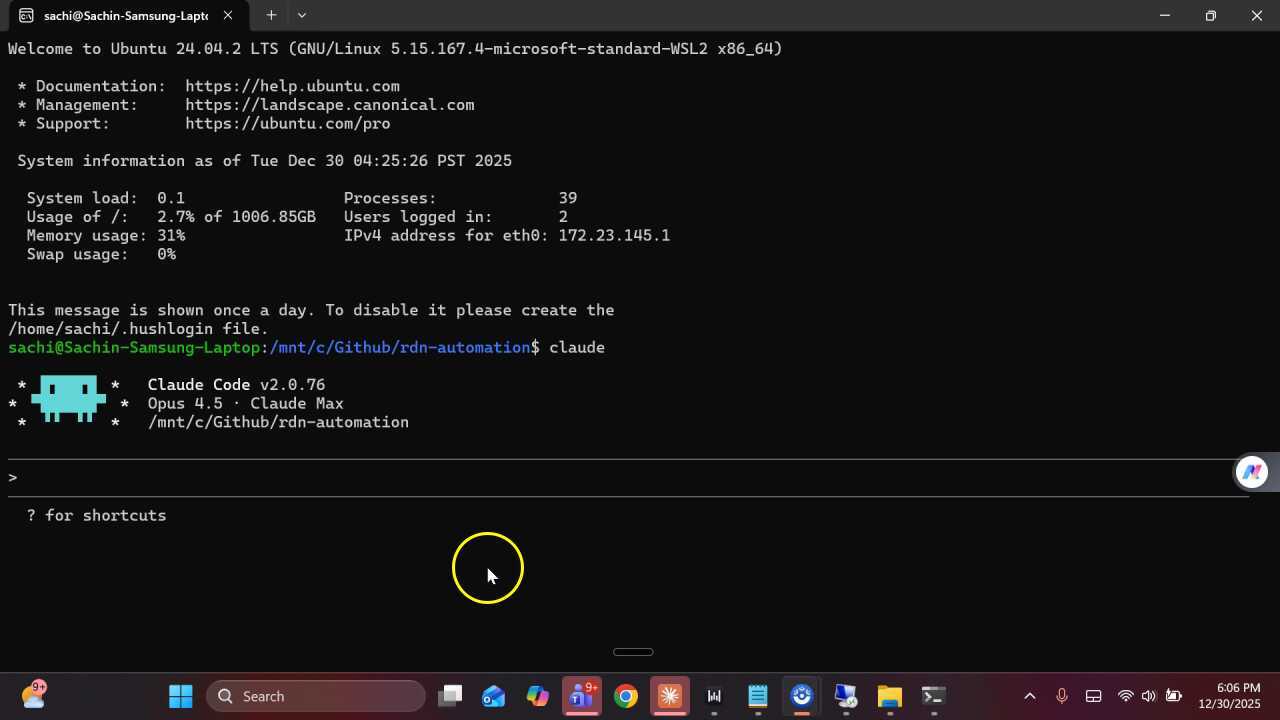Launch Google Chrome from the taskbar
Viewport: 1280px width, 720px height.
point(626,696)
